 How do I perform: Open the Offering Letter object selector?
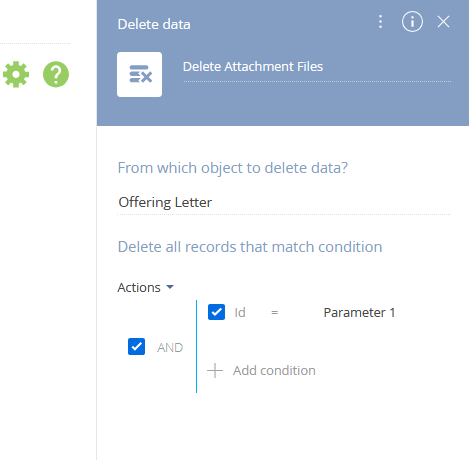pos(283,202)
